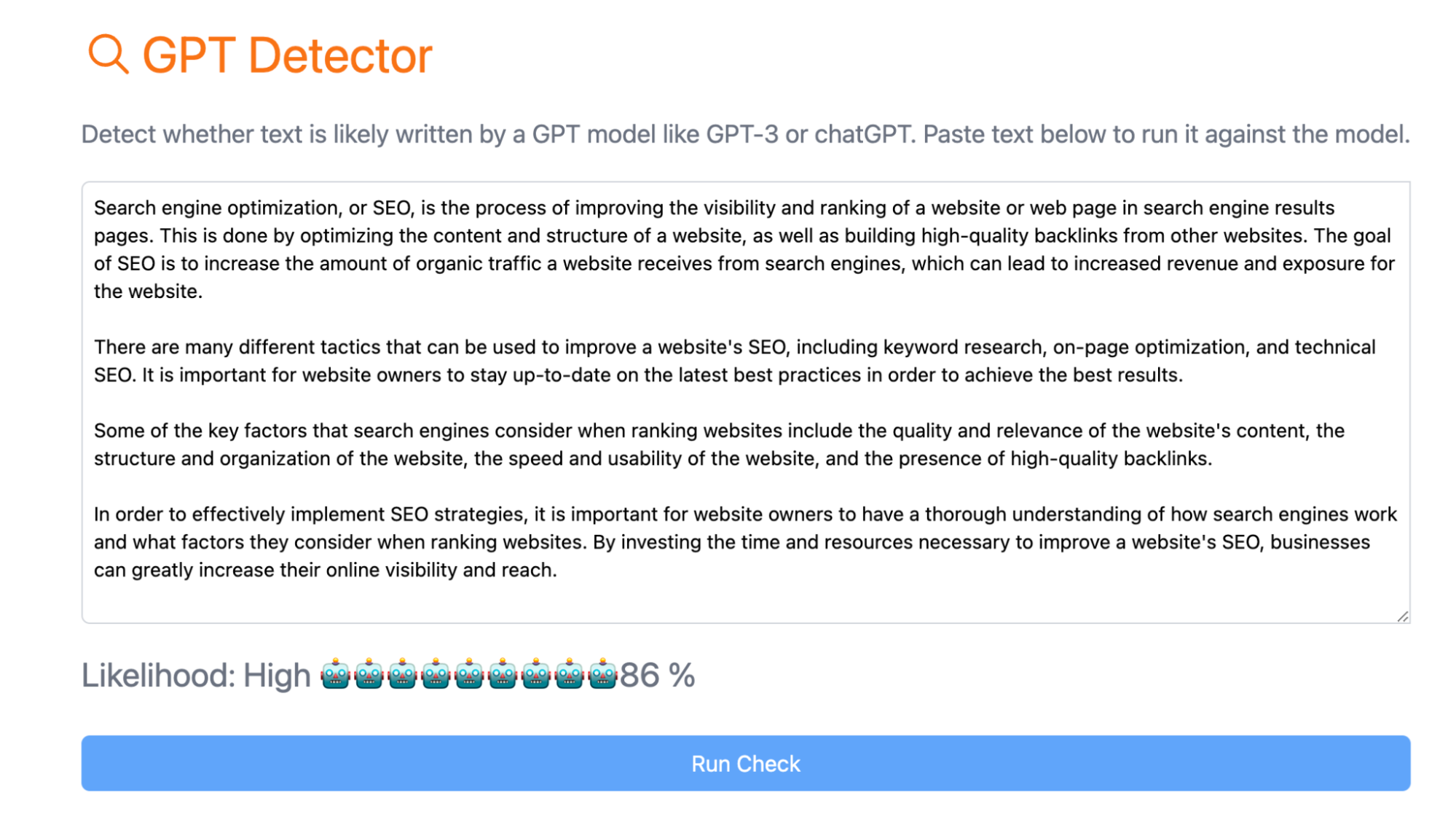The height and width of the screenshot is (825, 1456).
Task: Click the paragraph starting with 'In order to effectively'
Action: pos(745,542)
